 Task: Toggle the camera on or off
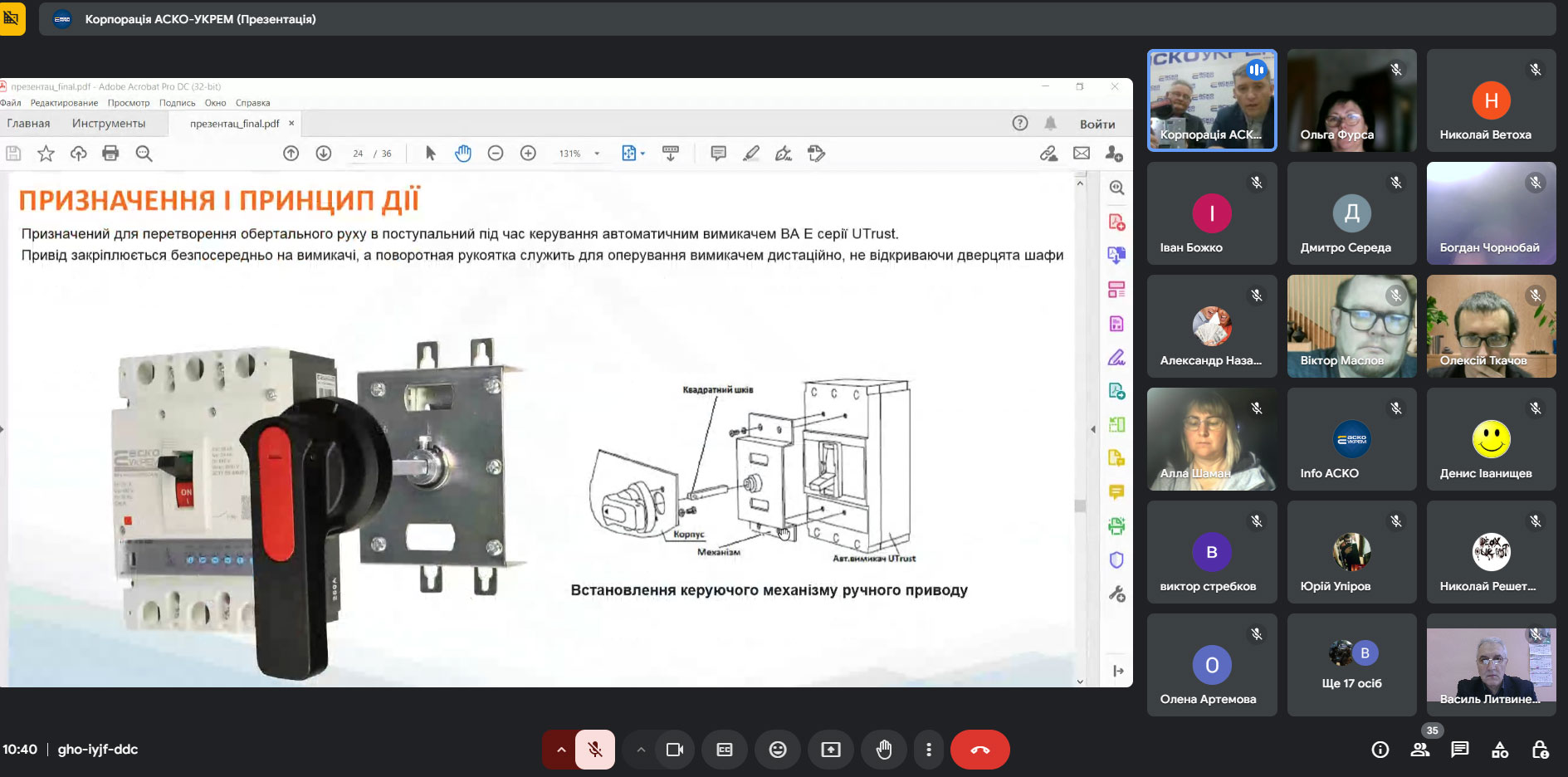pyautogui.click(x=675, y=750)
